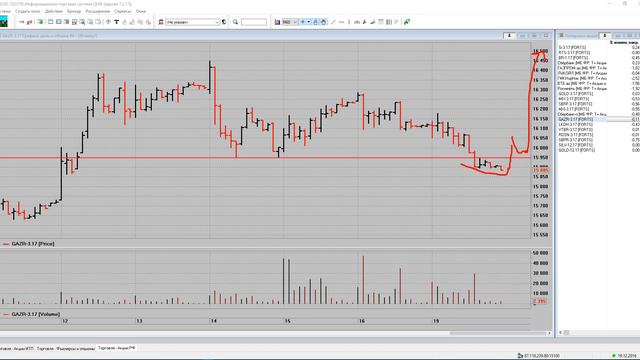Select the horizontal line drawing tool
The image size is (640, 360).
pos(341,22)
